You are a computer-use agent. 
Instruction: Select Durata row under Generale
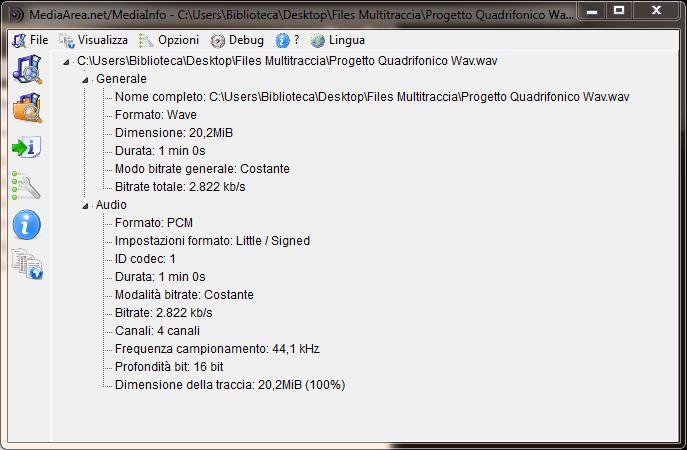pos(160,151)
